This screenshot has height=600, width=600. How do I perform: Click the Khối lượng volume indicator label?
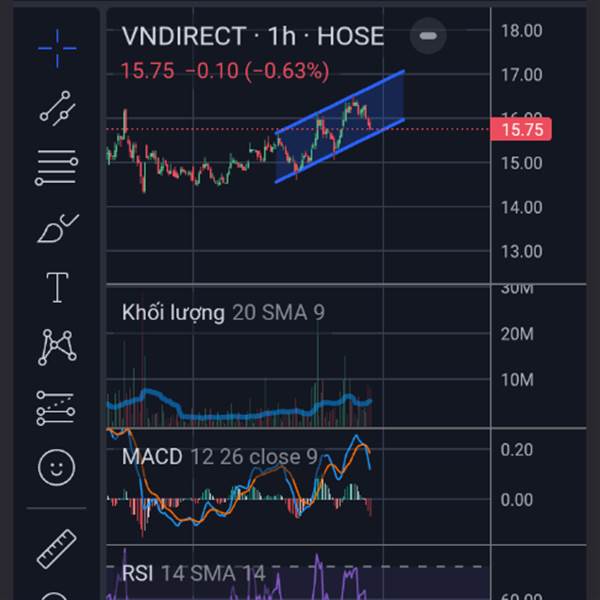223,312
